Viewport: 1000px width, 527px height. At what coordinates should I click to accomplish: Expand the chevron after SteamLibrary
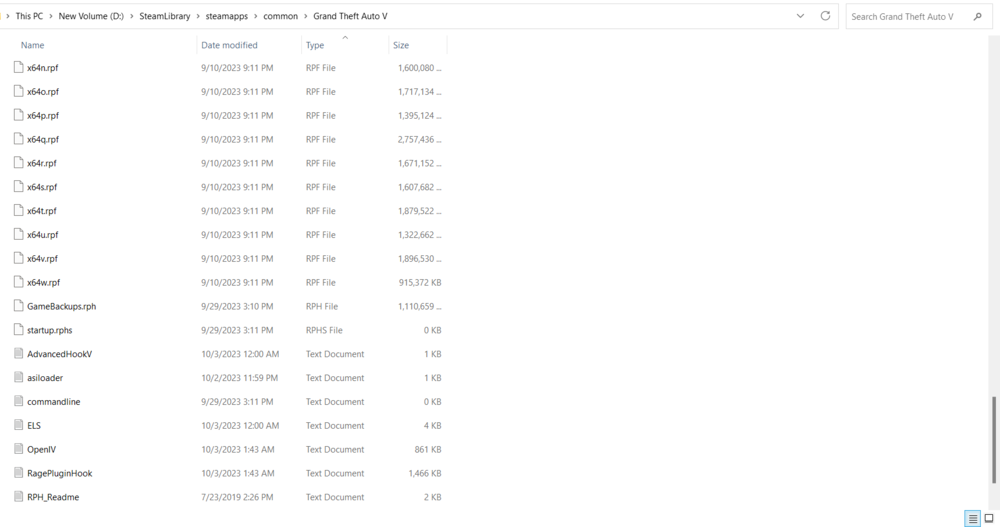click(198, 16)
